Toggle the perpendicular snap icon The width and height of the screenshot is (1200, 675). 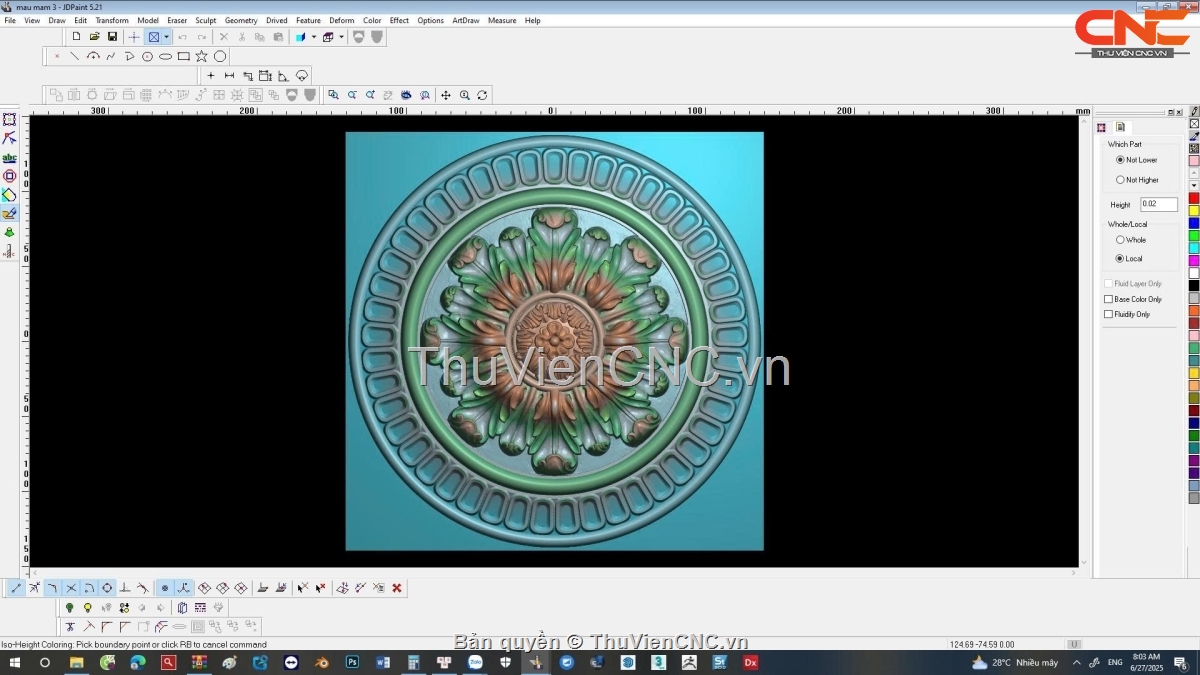tap(125, 588)
